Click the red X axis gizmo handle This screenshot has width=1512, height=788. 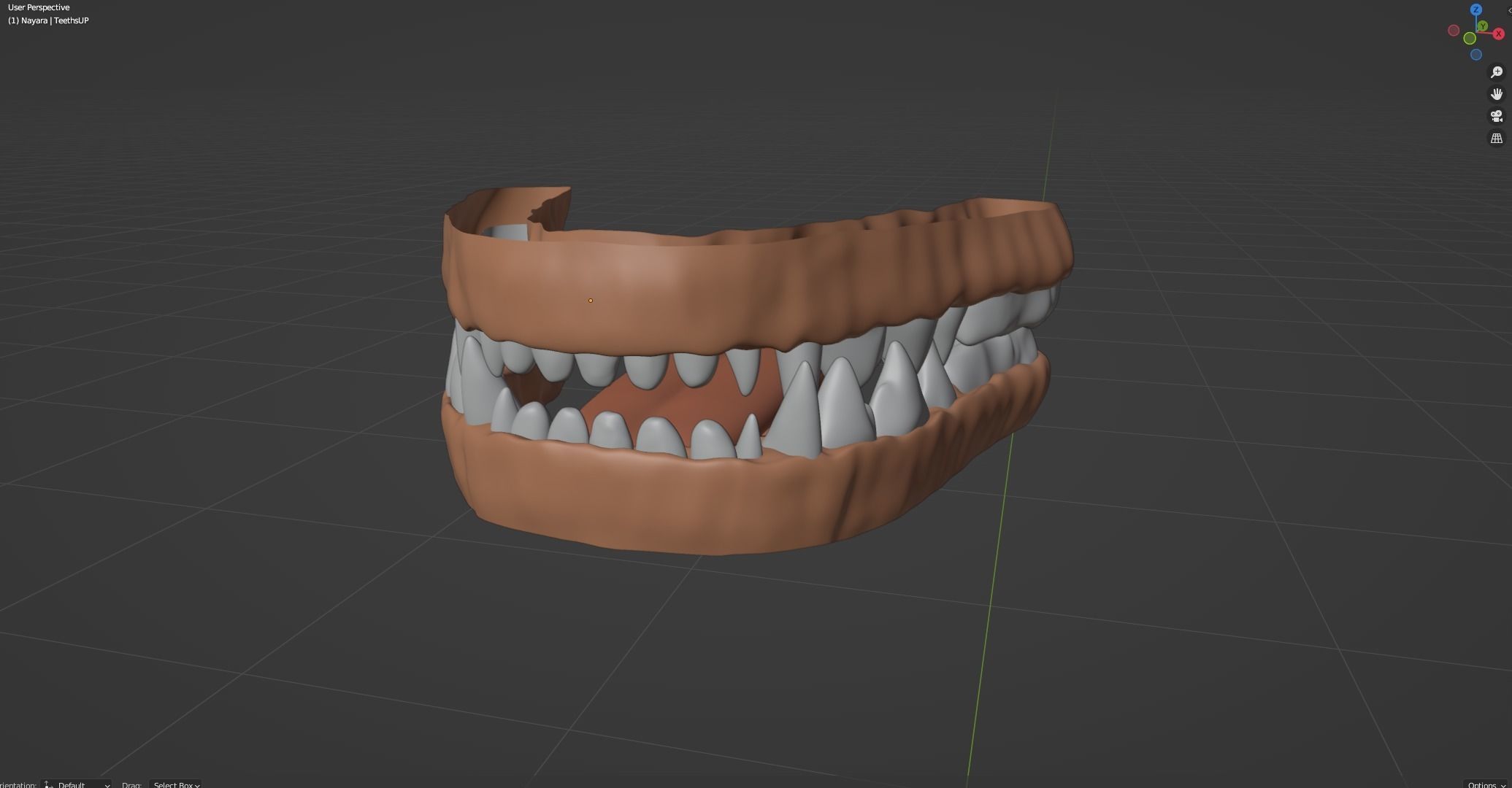1498,34
